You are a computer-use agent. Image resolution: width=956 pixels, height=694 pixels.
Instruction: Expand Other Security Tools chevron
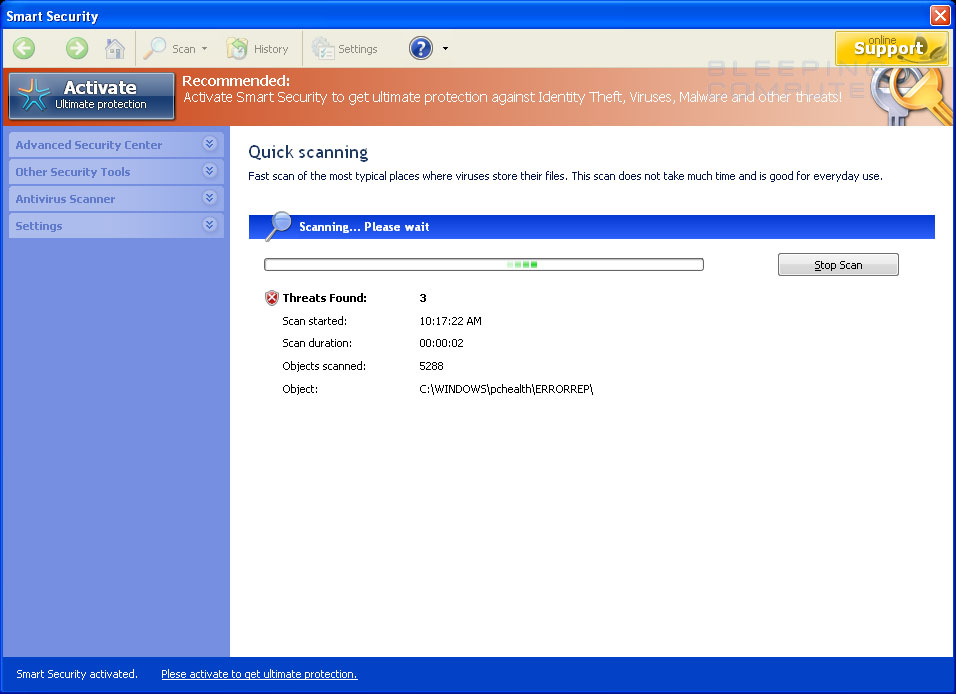209,171
